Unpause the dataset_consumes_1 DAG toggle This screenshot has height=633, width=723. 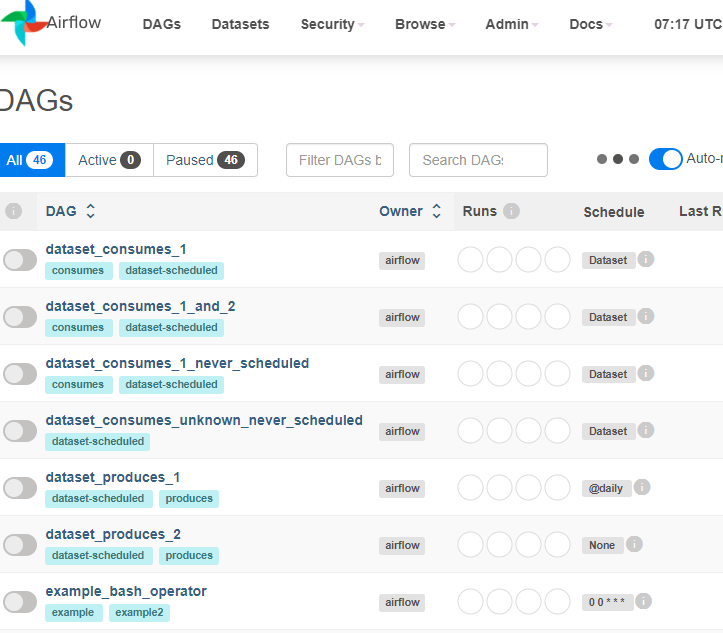(20, 260)
